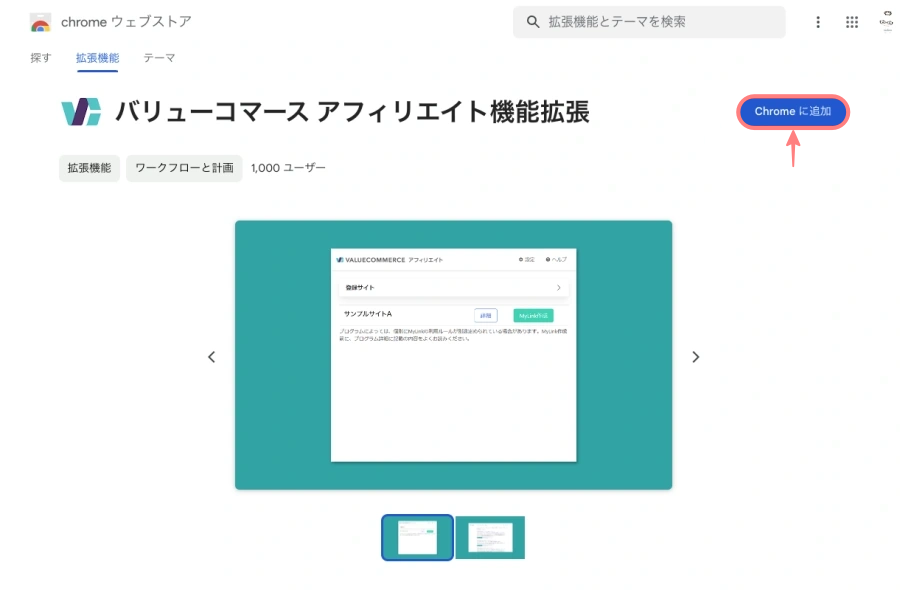900x590 pixels.
Task: Click the chrome ウェブストア title text
Action: [x=126, y=22]
